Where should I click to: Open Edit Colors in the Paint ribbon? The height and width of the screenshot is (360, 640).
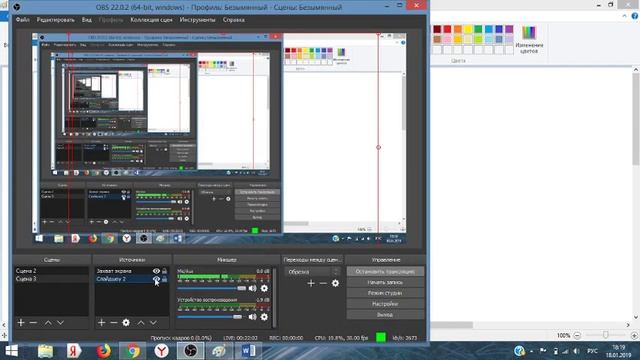[529, 40]
